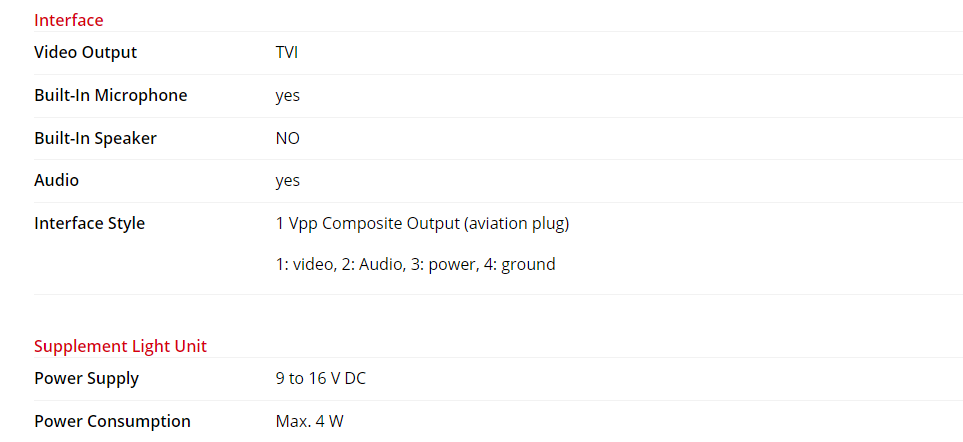
Task: Select the Power Supply label
Action: pyautogui.click(x=86, y=379)
